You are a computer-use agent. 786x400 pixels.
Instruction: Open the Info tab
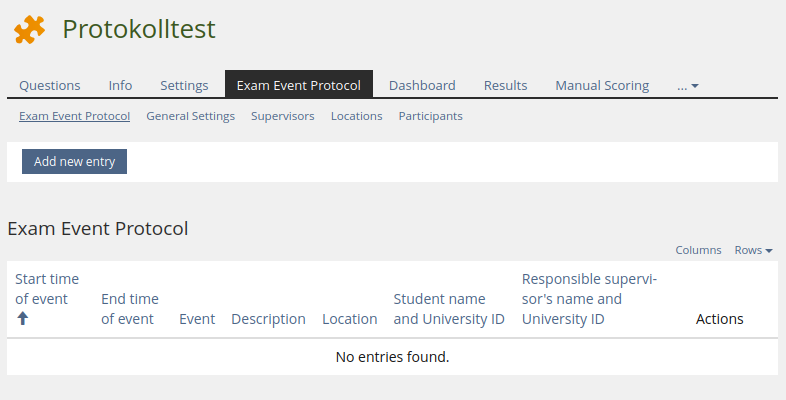[x=120, y=86]
